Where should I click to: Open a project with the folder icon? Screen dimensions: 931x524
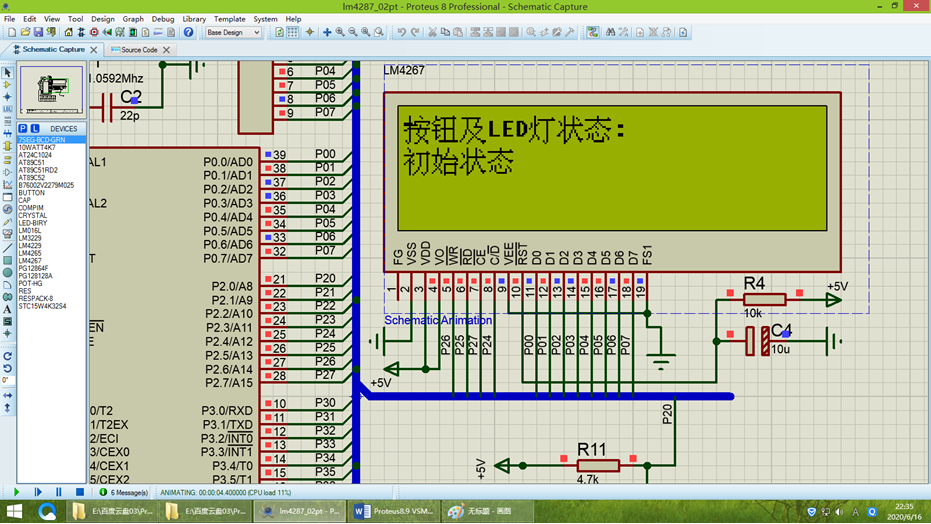click(25, 32)
